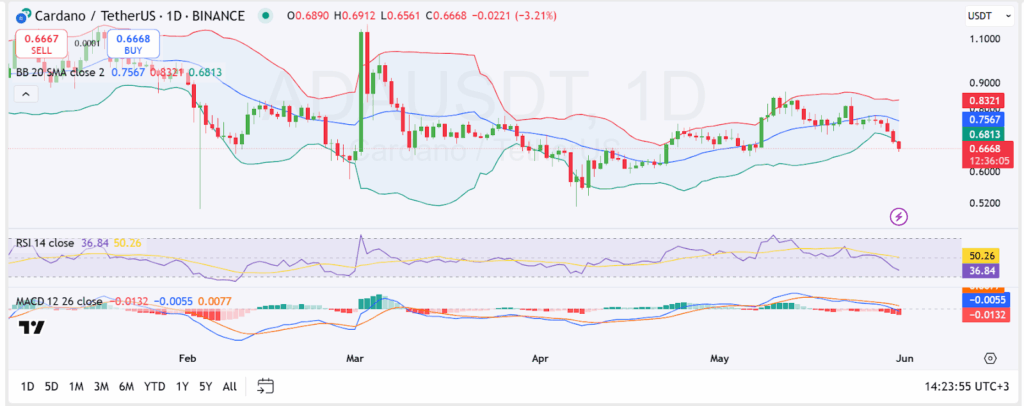The height and width of the screenshot is (406, 1024).
Task: Select the BB 20 SMA close 2 legend
Action: tap(60, 72)
